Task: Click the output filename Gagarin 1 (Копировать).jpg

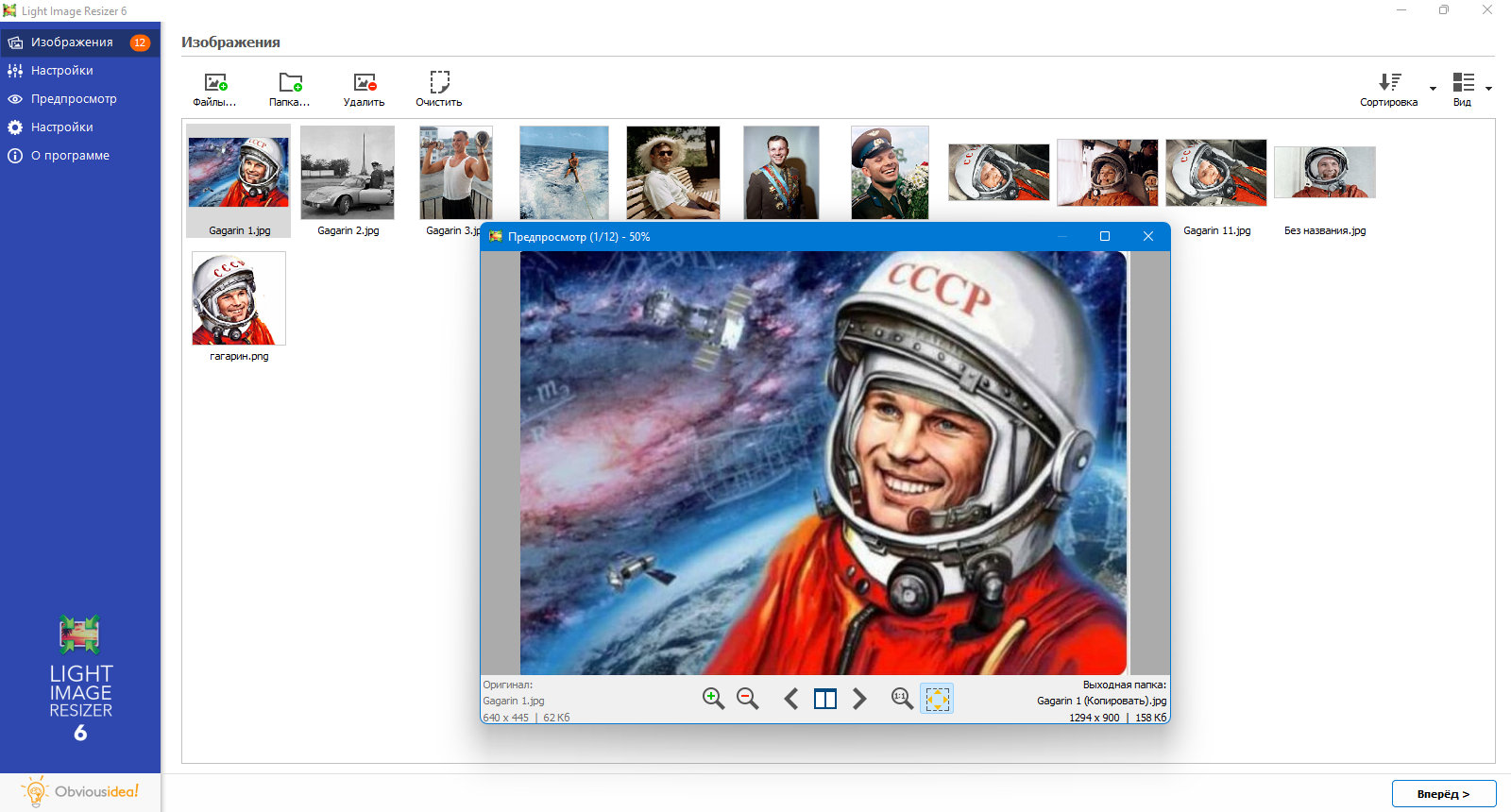Action: coord(1101,701)
